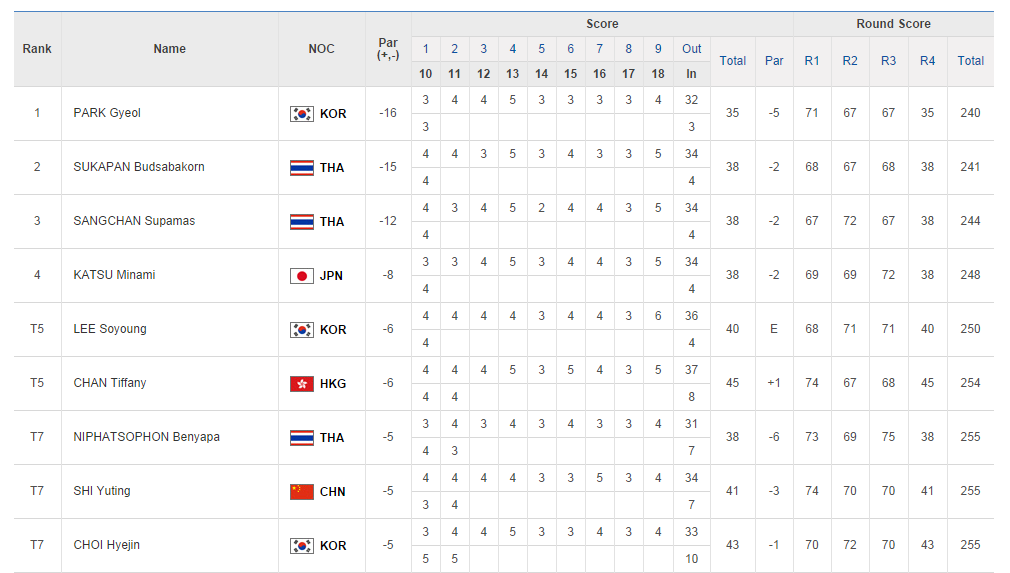This screenshot has height=573, width=1010.
Task: Click the Rank column header
Action: [x=37, y=49]
